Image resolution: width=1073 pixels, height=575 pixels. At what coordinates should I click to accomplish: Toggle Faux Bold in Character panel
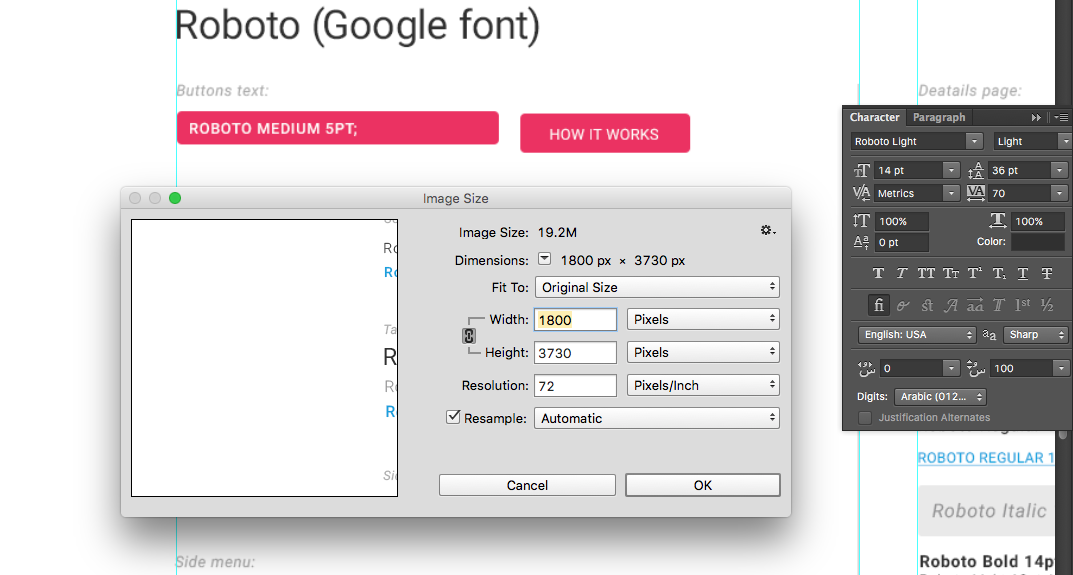[878, 273]
